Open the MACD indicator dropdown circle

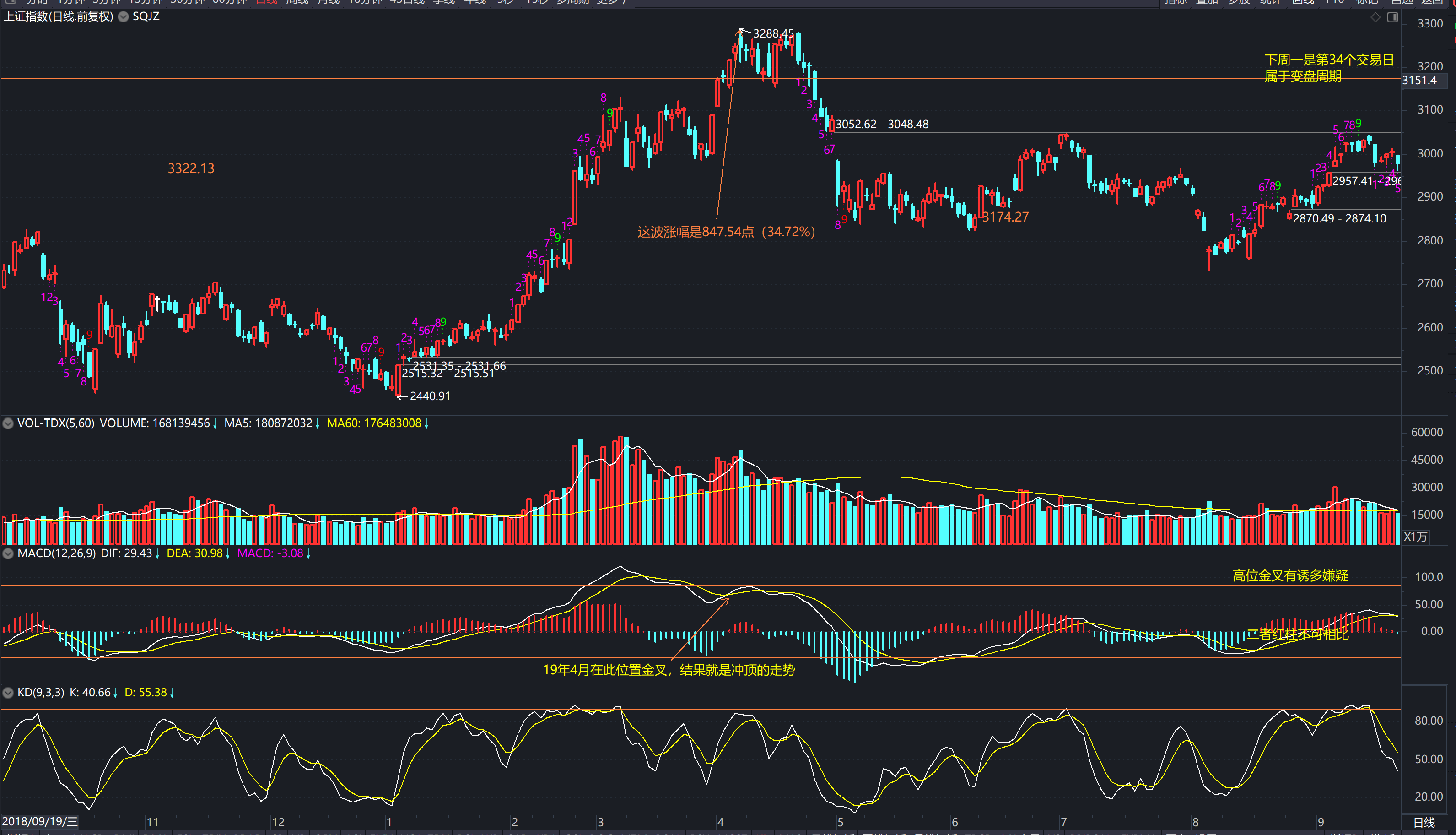coord(8,553)
